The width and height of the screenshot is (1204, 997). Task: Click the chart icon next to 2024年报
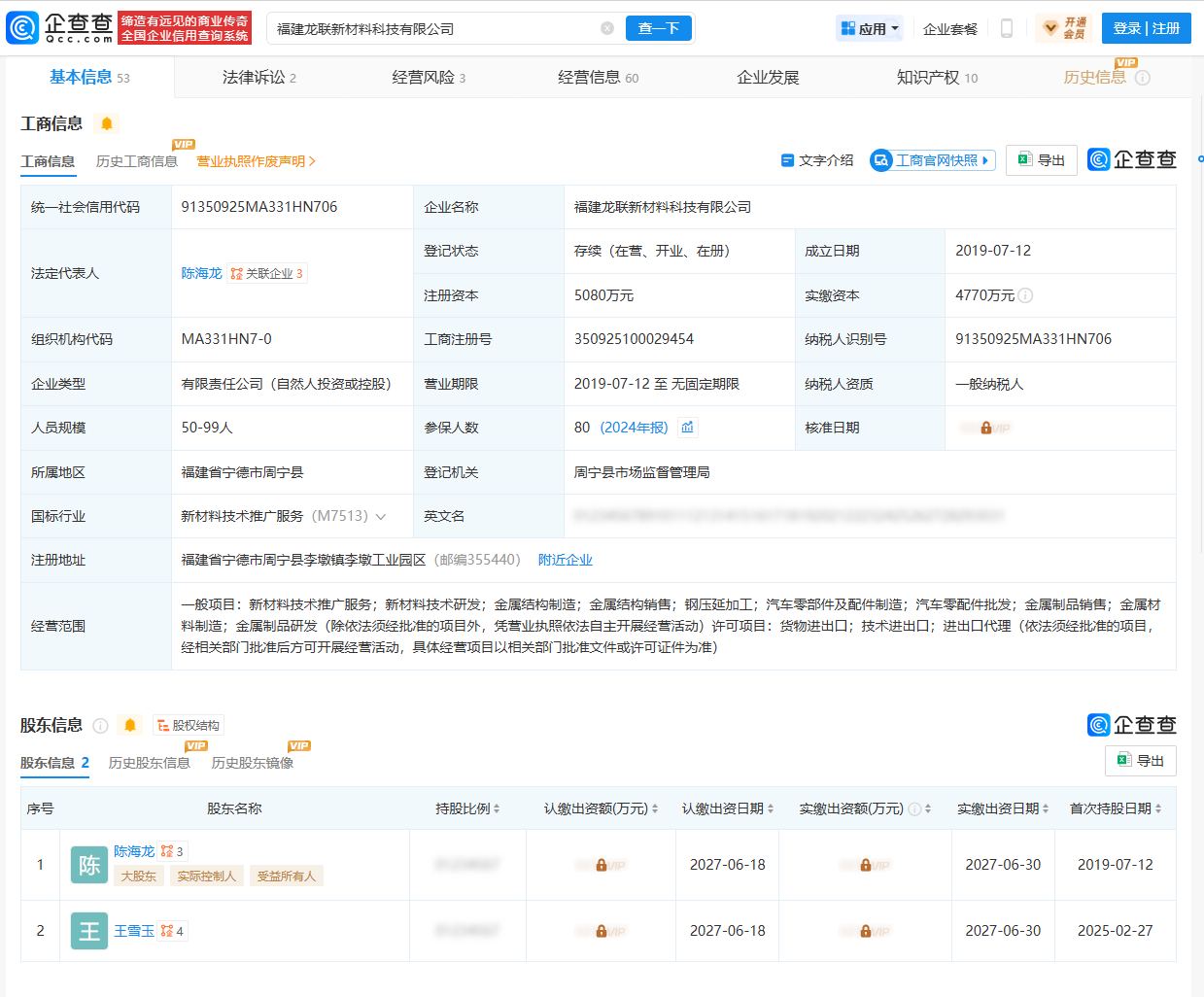[688, 428]
